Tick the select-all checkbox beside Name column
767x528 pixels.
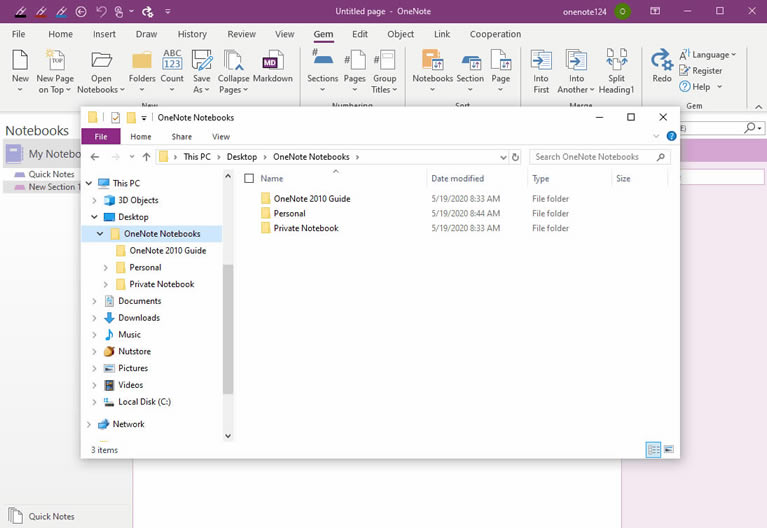[x=249, y=179]
